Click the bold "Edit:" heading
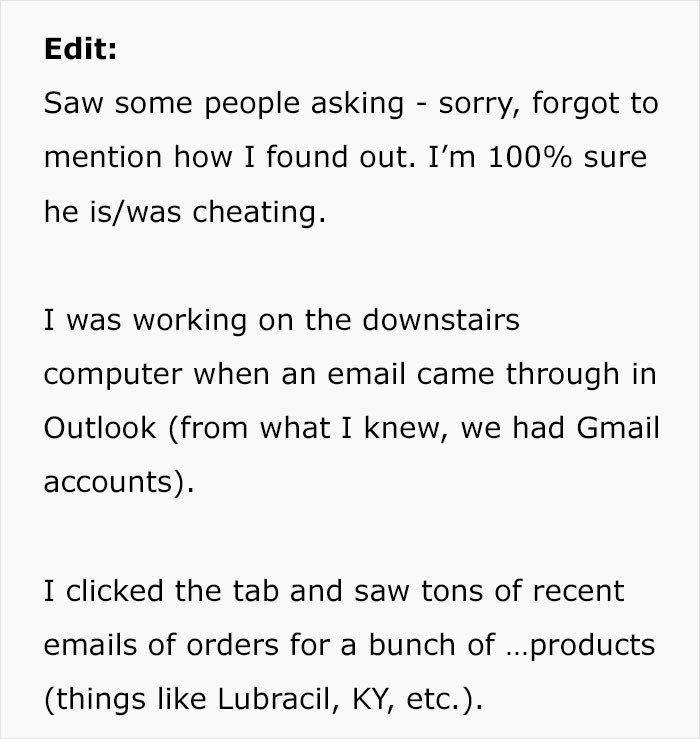700x739 pixels. coord(80,50)
